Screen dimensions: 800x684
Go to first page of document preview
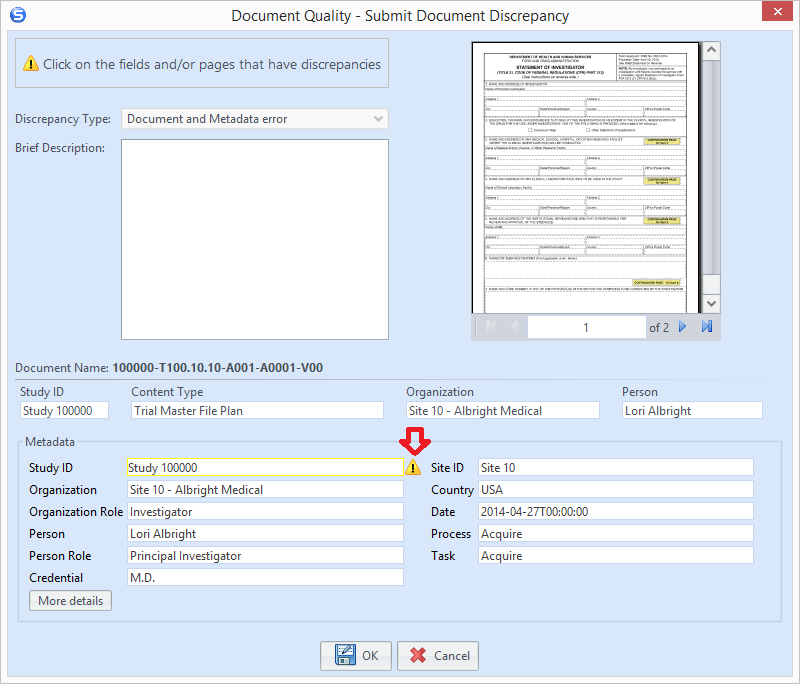point(491,326)
